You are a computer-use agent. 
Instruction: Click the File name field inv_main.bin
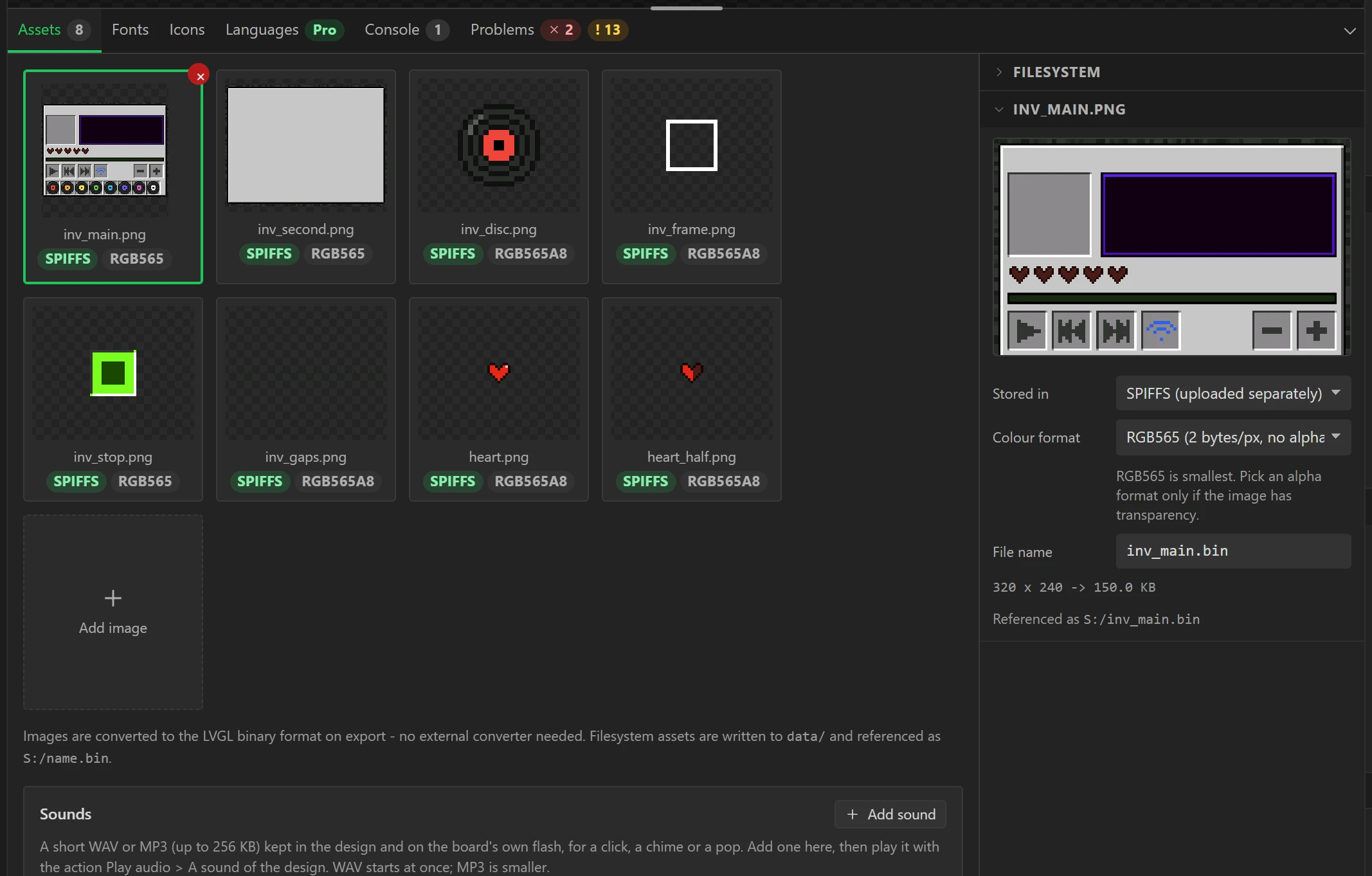(1233, 551)
